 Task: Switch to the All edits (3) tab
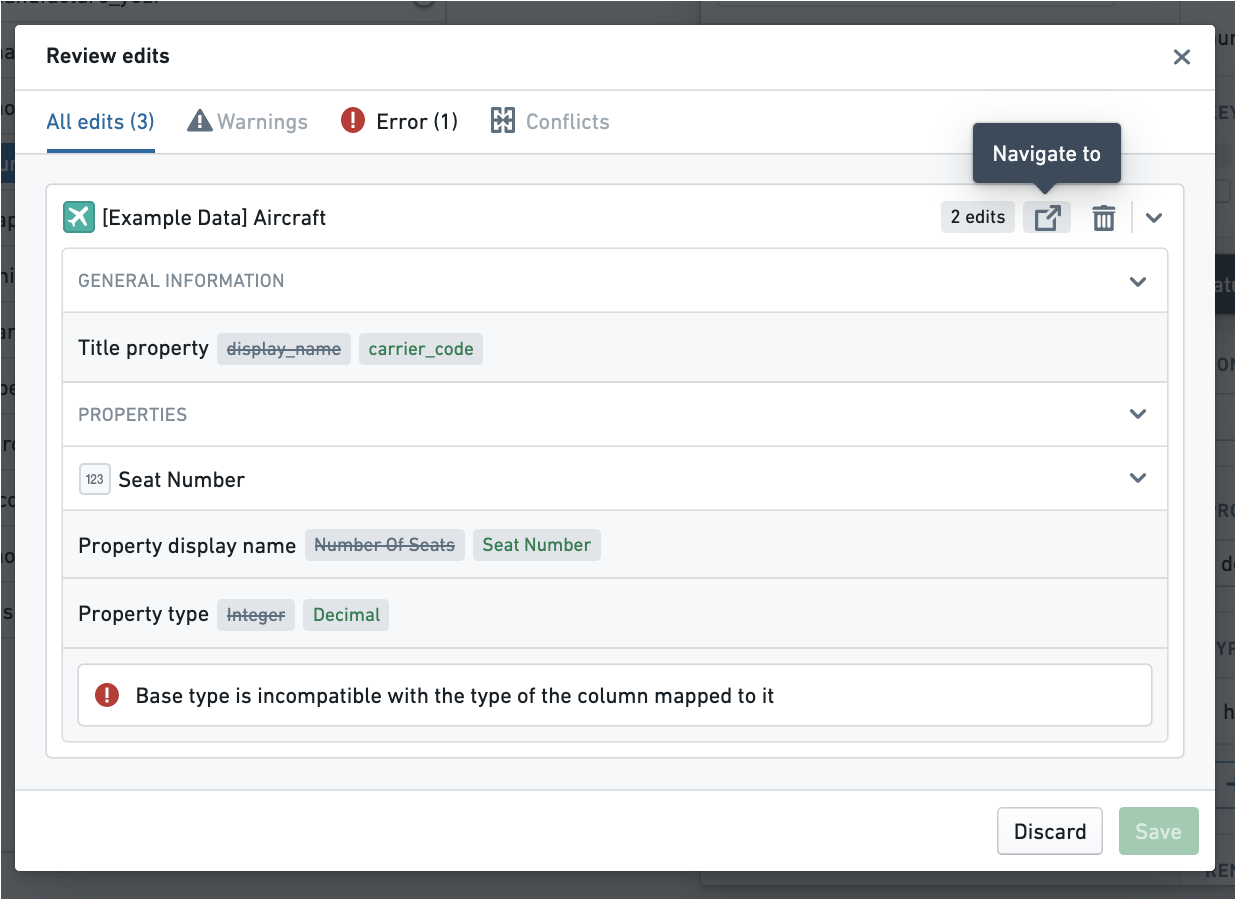pos(101,122)
